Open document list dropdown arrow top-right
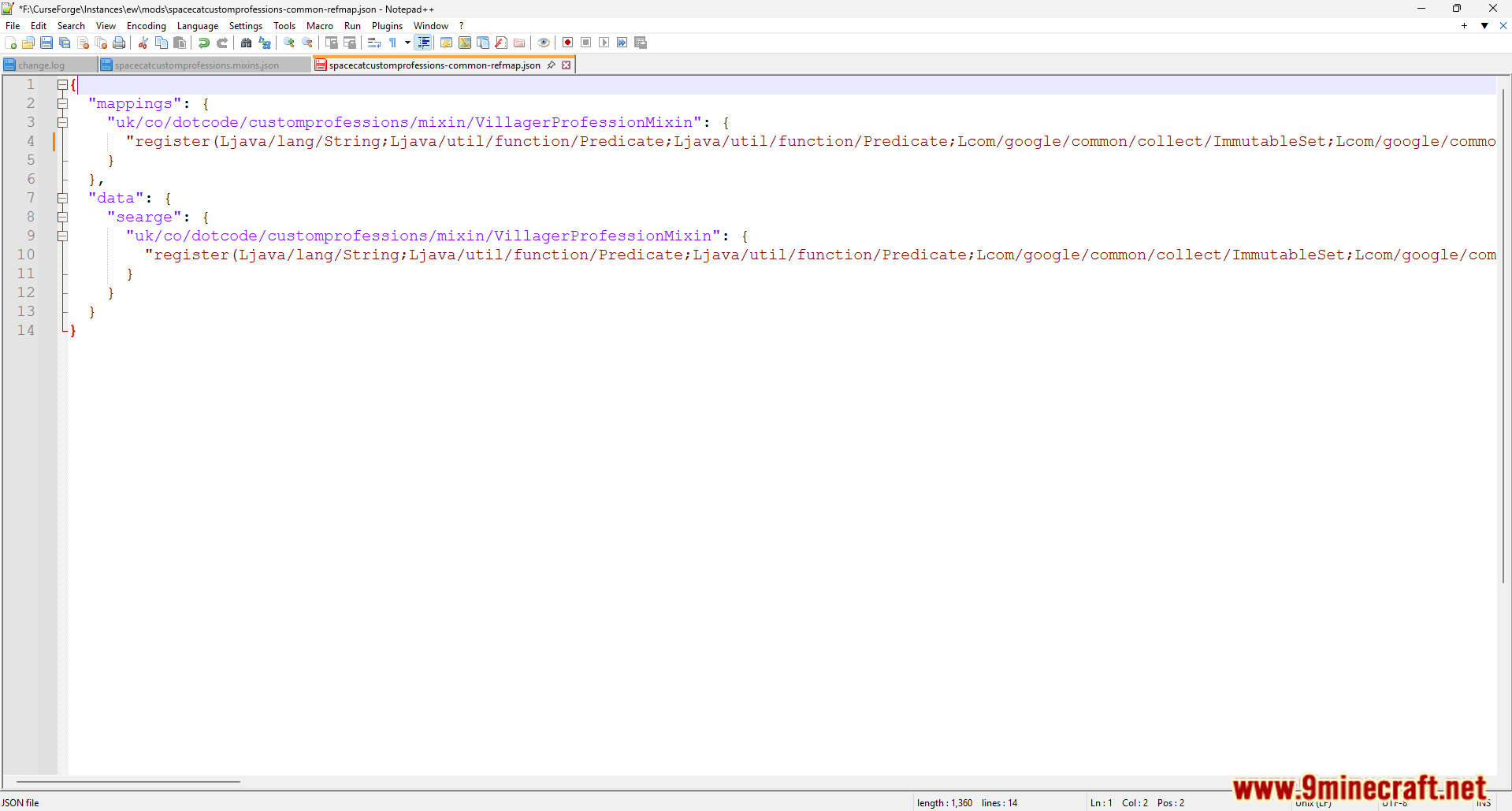 pos(1484,26)
